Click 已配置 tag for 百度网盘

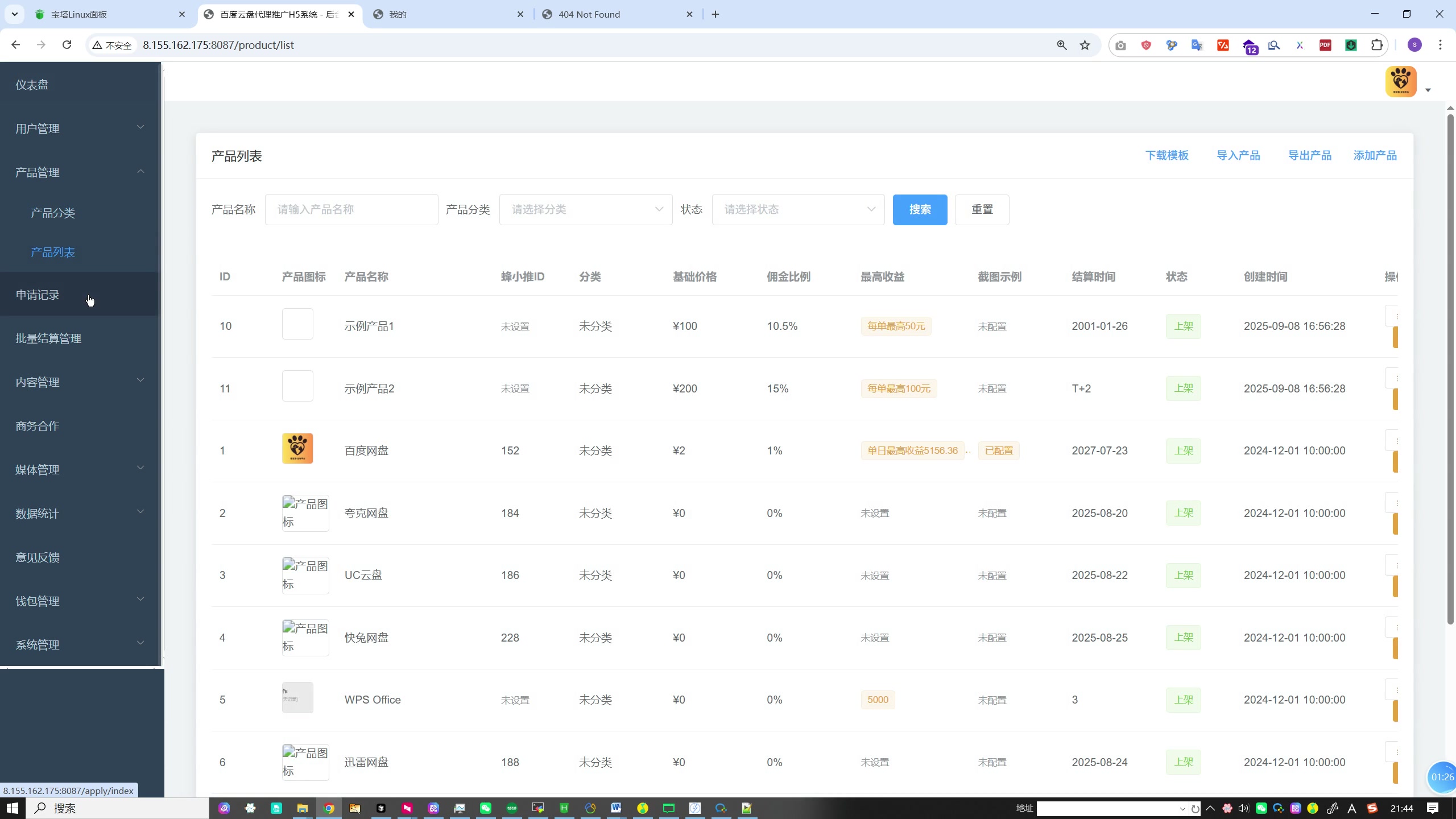[999, 450]
